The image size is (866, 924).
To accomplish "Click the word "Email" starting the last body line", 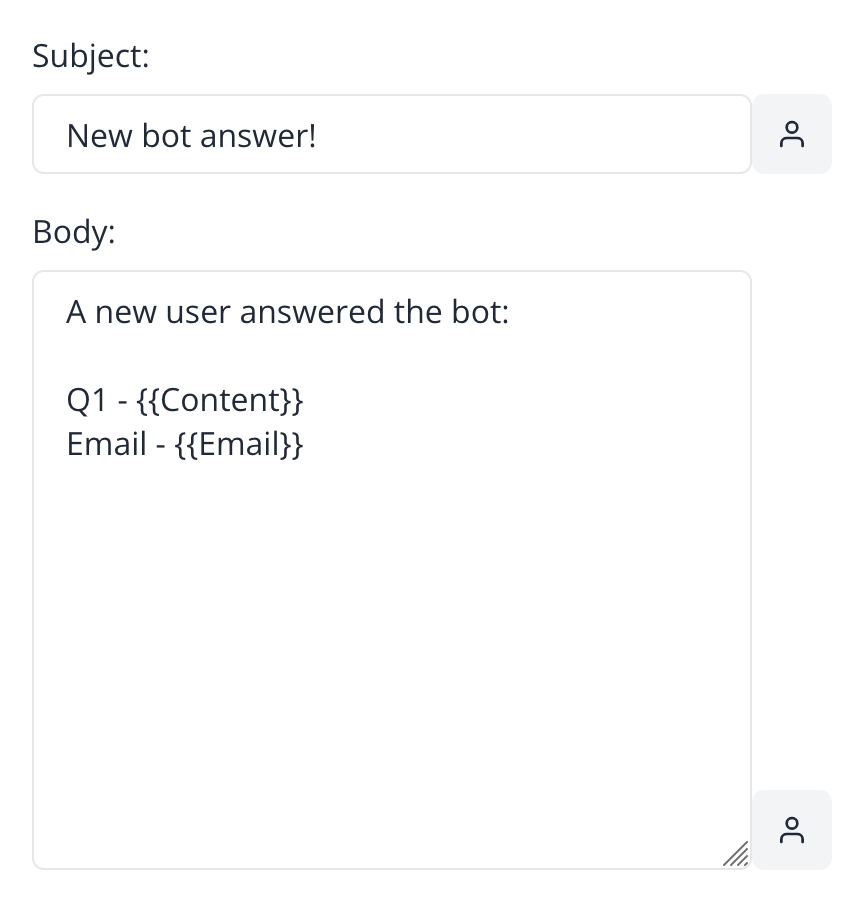I will click(107, 444).
